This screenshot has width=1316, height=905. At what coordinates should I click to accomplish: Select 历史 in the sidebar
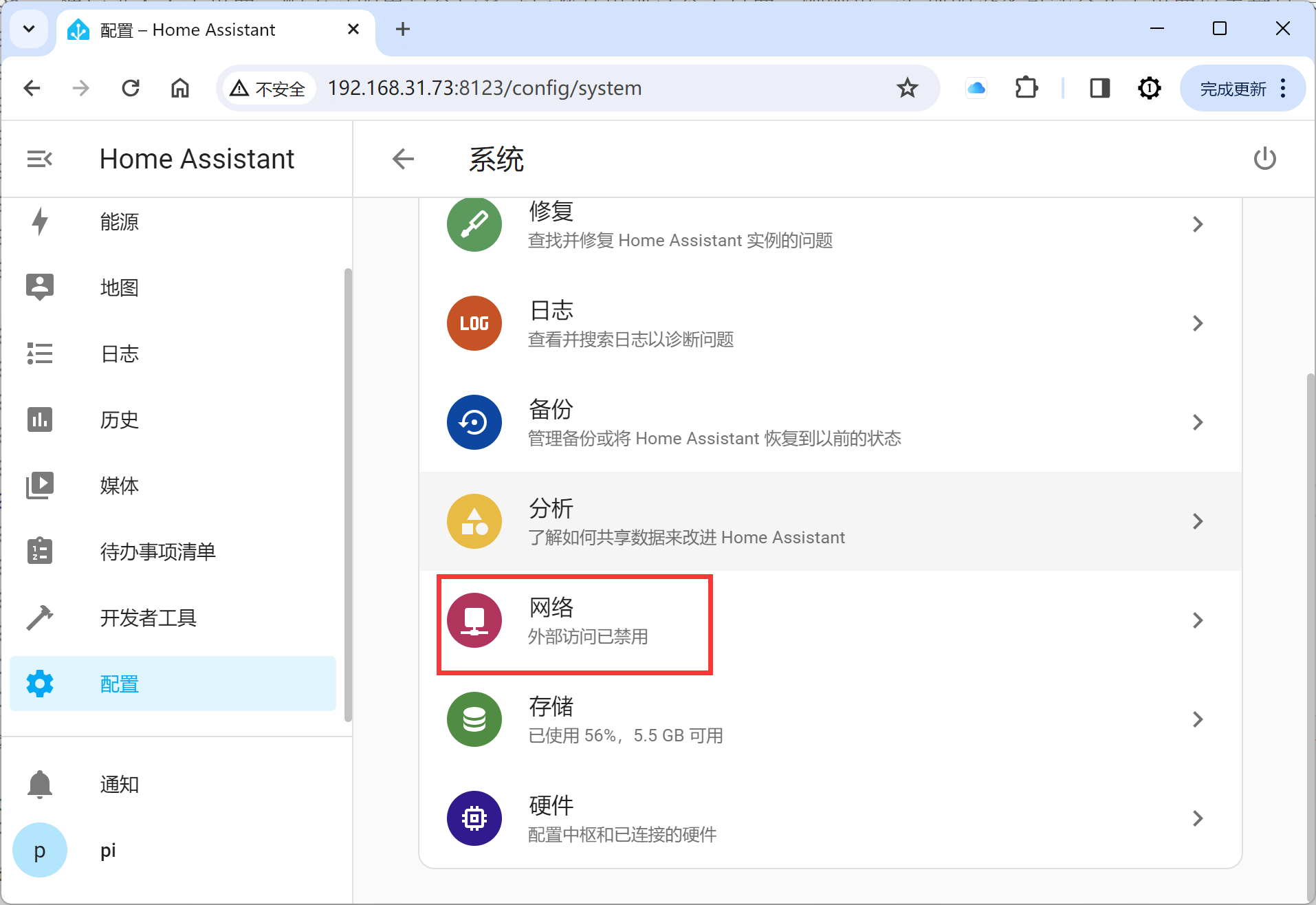(120, 419)
